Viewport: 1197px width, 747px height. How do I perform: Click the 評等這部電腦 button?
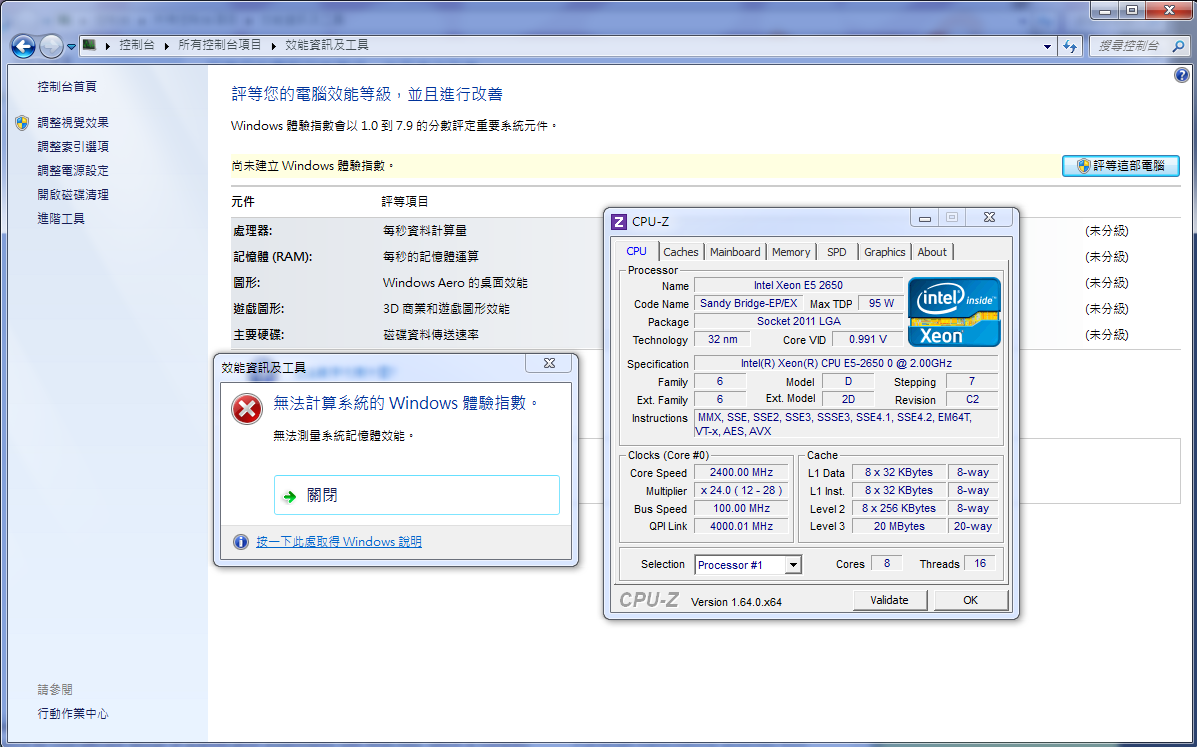point(1121,166)
